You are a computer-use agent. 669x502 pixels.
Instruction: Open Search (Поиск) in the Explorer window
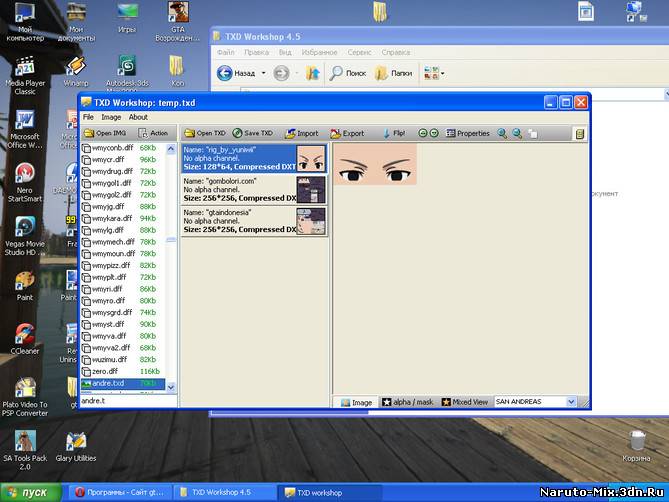tap(348, 73)
